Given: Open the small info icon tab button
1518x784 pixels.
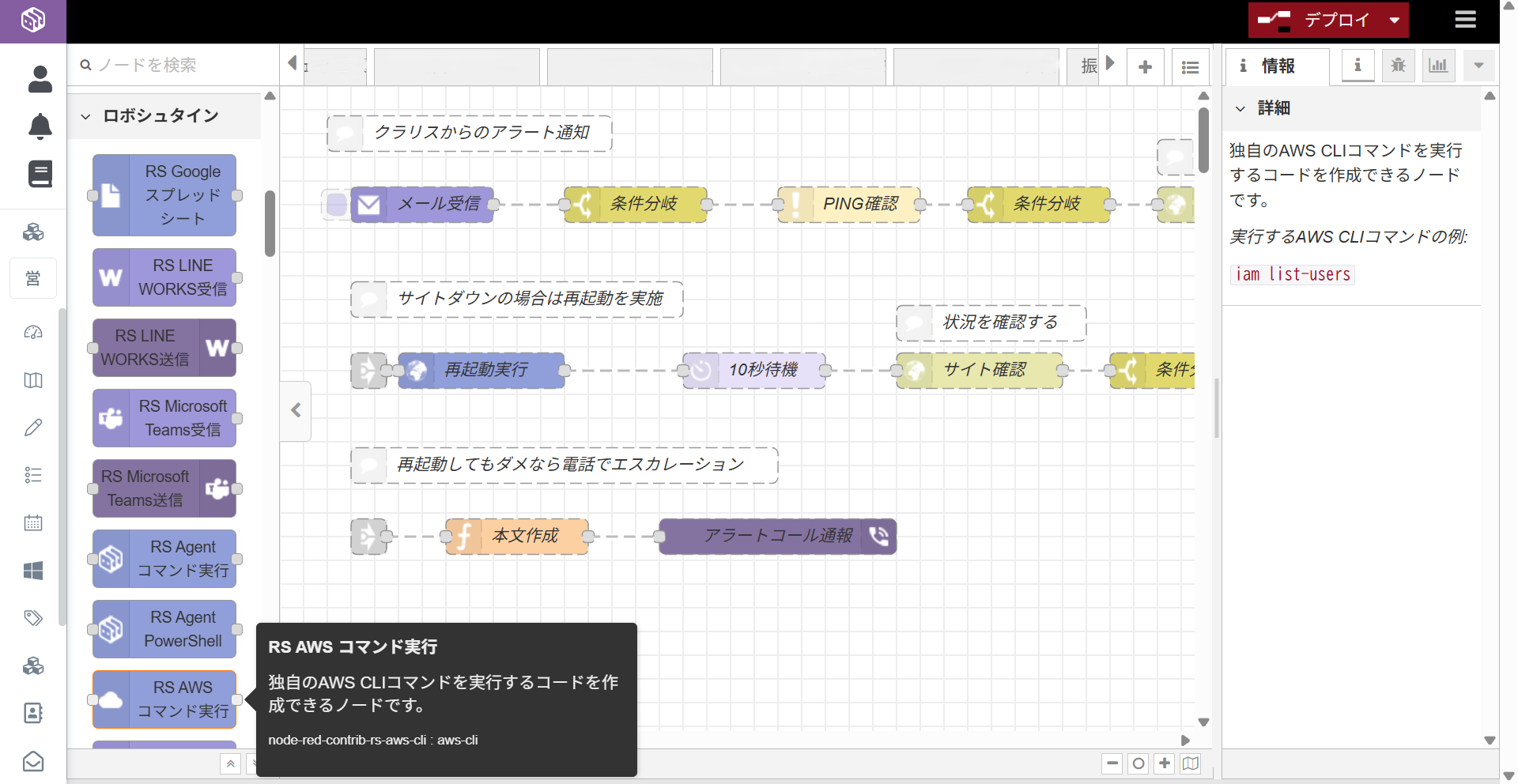Looking at the screenshot, I should pos(1358,66).
